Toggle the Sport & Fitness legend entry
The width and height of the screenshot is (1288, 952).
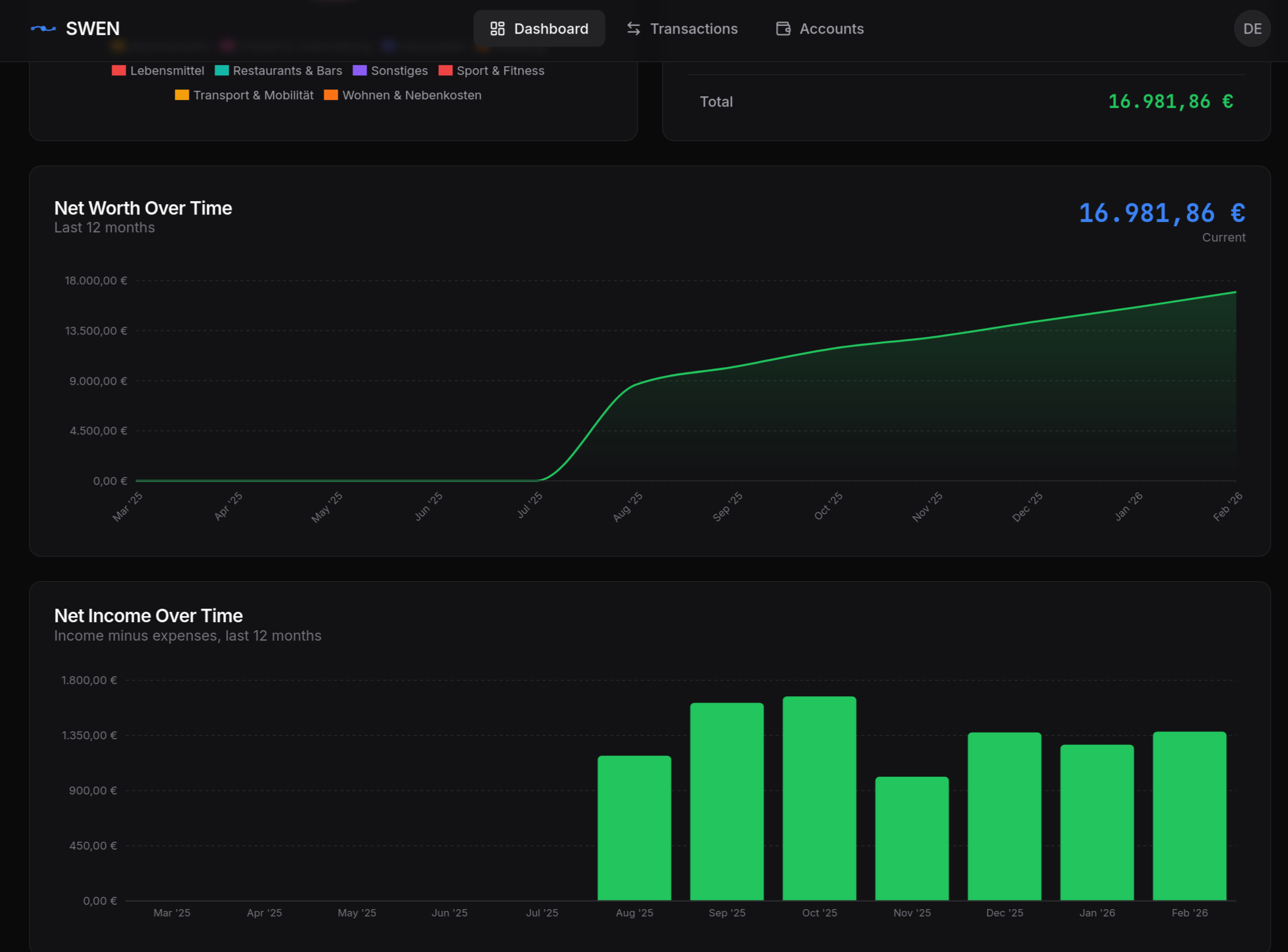coord(491,70)
